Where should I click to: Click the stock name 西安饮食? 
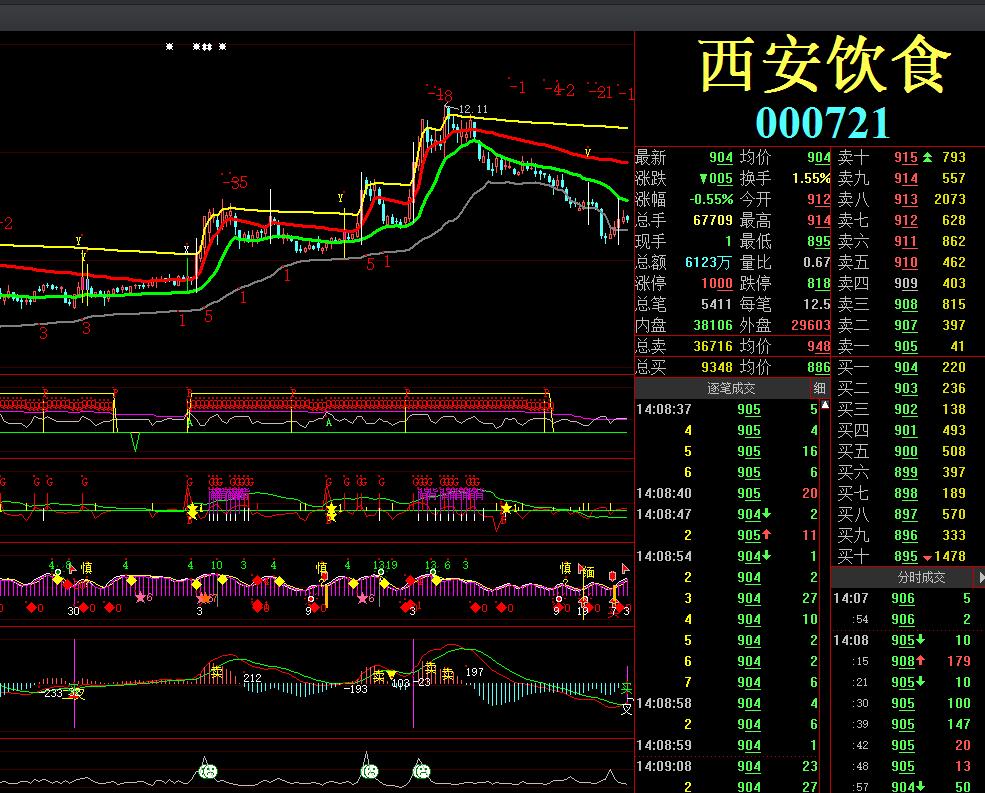(x=825, y=64)
